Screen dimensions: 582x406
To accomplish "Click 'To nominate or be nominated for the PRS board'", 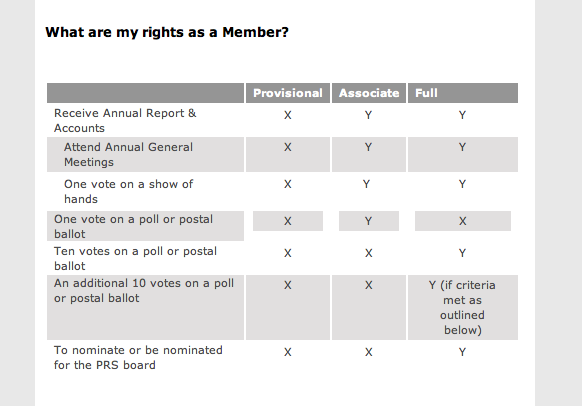I will pos(138,357).
